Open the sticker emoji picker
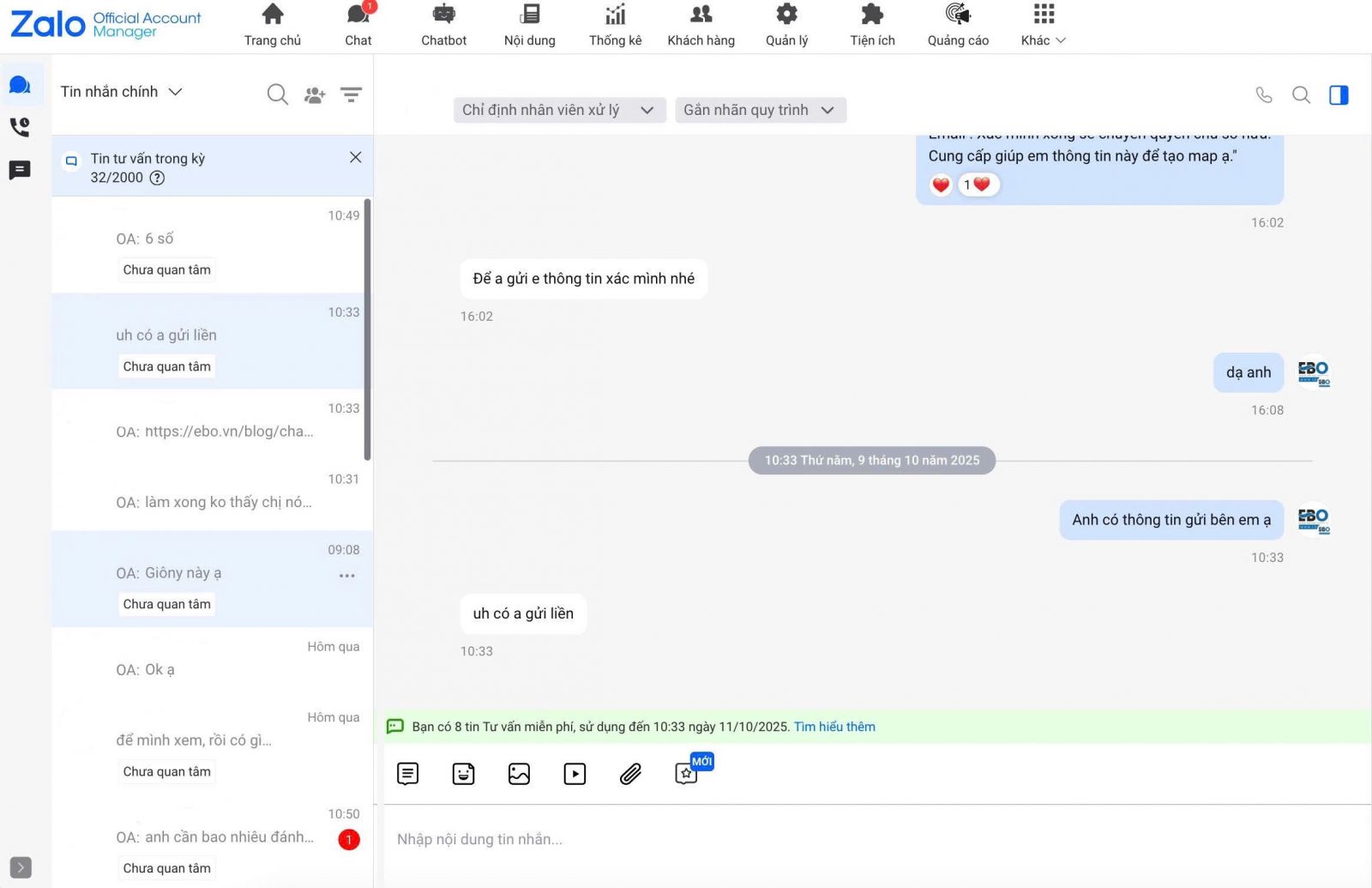This screenshot has width=1372, height=888. click(463, 774)
